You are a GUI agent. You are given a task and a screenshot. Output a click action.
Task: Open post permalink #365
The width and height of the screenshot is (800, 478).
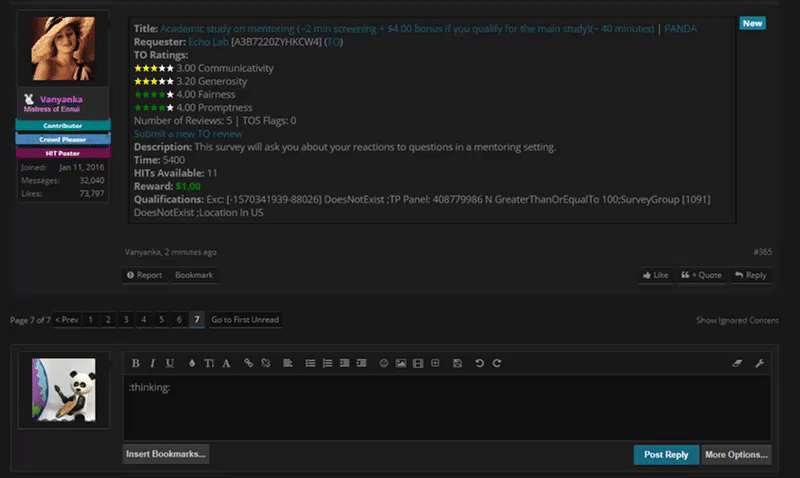point(763,252)
